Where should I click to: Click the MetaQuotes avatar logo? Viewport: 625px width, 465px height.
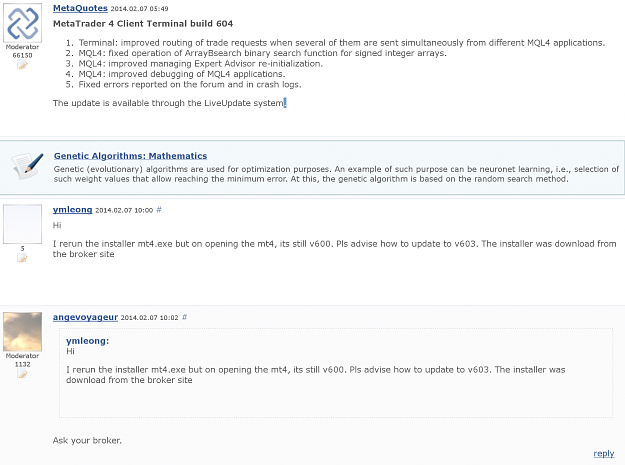tap(22, 23)
